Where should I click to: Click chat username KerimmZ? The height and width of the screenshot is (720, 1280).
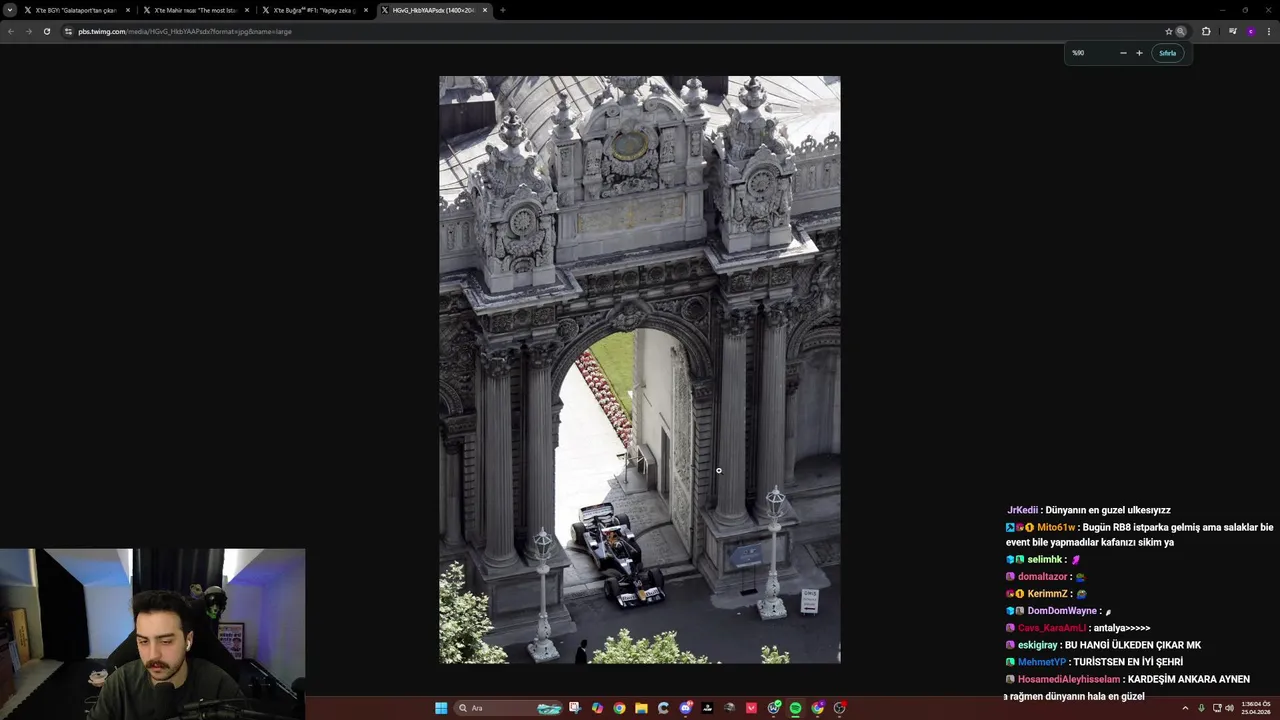pos(1048,594)
